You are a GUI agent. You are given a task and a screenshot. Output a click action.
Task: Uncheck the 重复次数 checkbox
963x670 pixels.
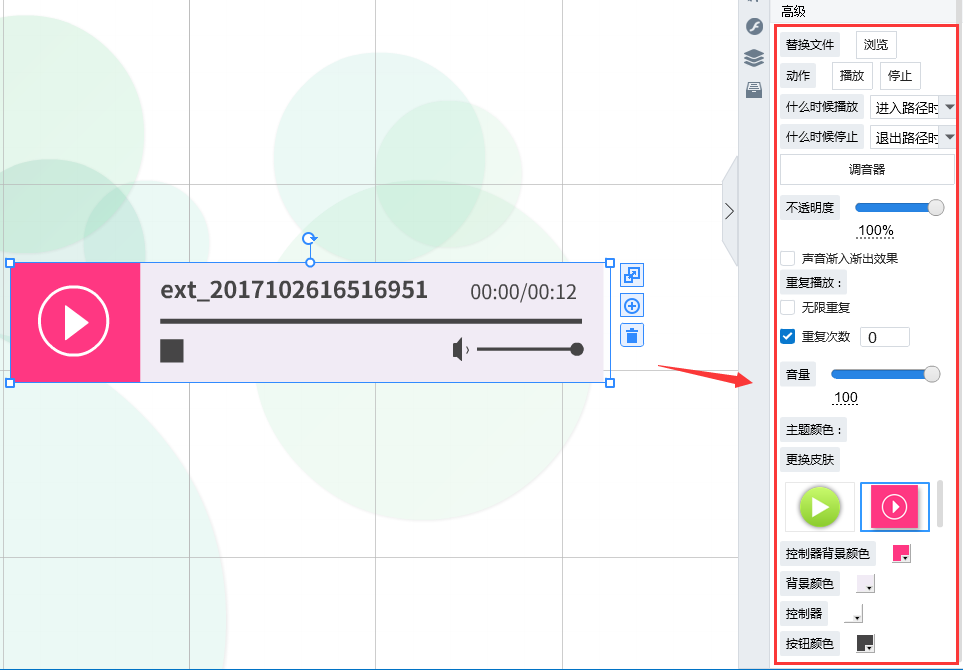click(788, 337)
